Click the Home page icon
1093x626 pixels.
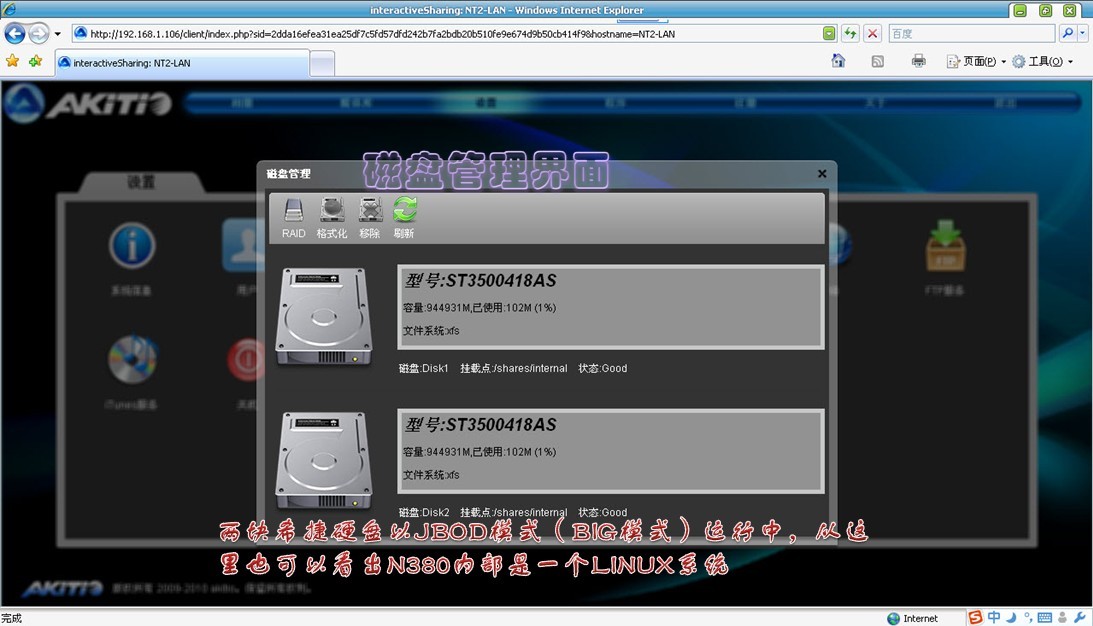click(x=839, y=61)
